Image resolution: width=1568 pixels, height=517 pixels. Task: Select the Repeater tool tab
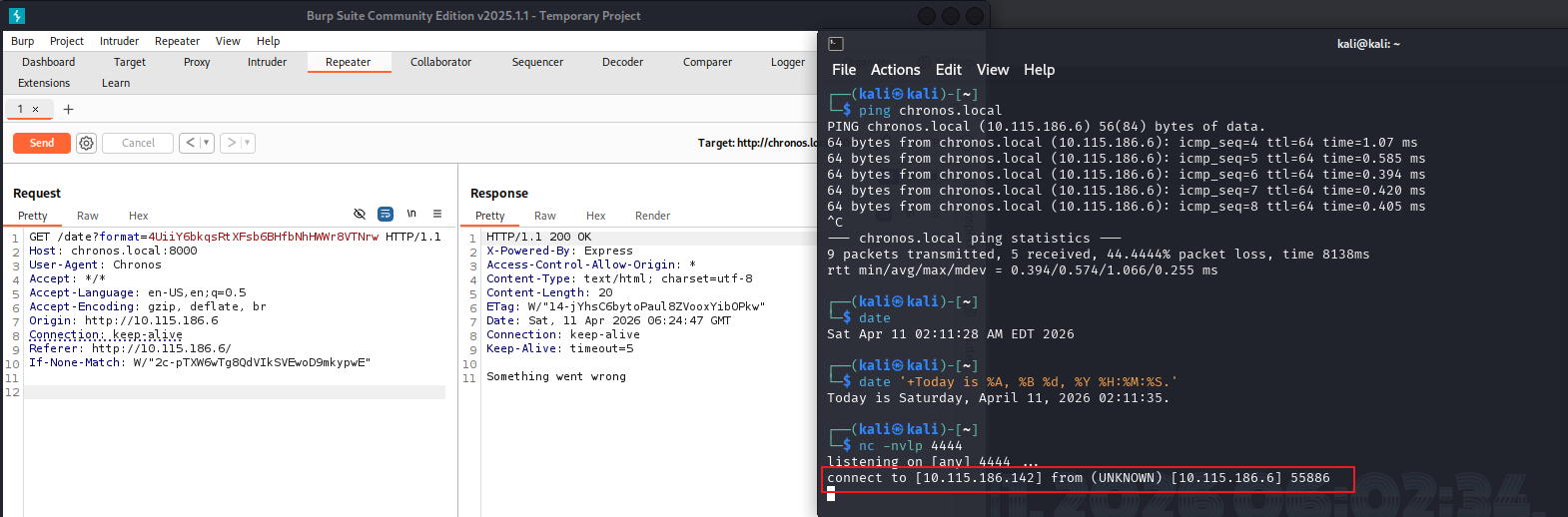348,62
